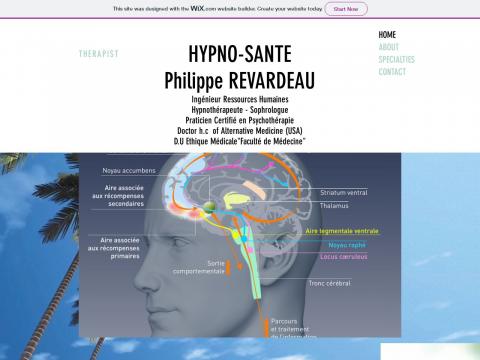Open the WiX.com link in top banner
The image size is (480, 360).
pos(203,9)
